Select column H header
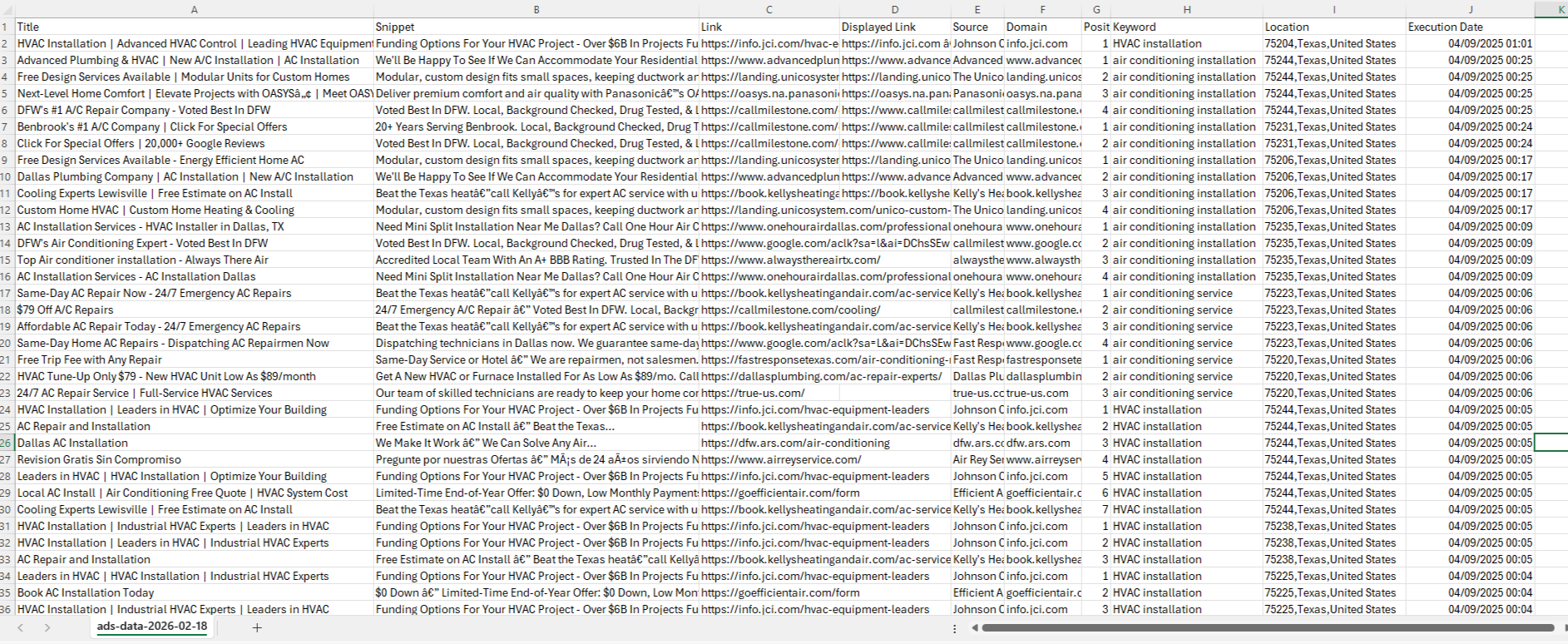 [1186, 10]
